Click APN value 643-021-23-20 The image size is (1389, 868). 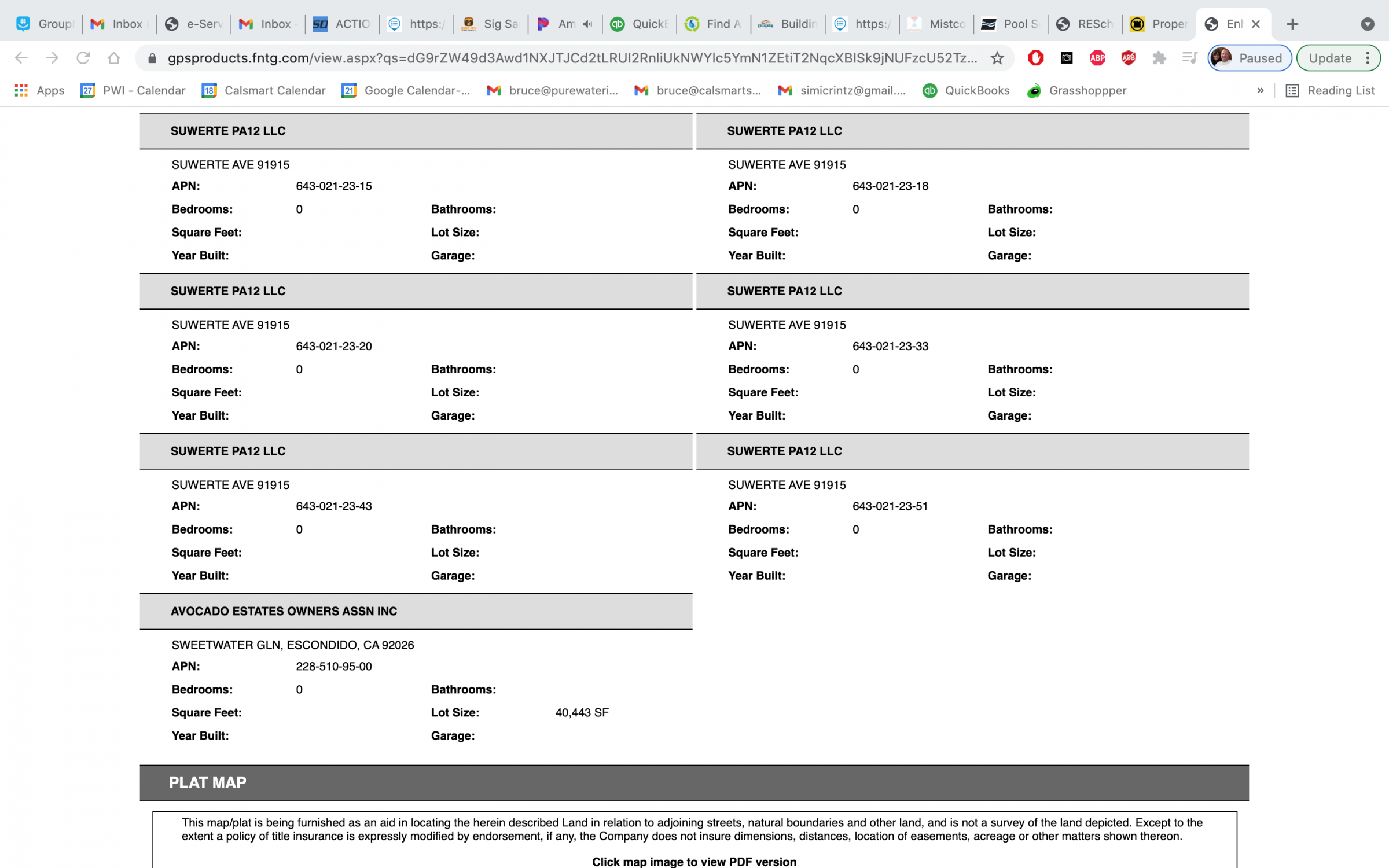[x=334, y=346]
